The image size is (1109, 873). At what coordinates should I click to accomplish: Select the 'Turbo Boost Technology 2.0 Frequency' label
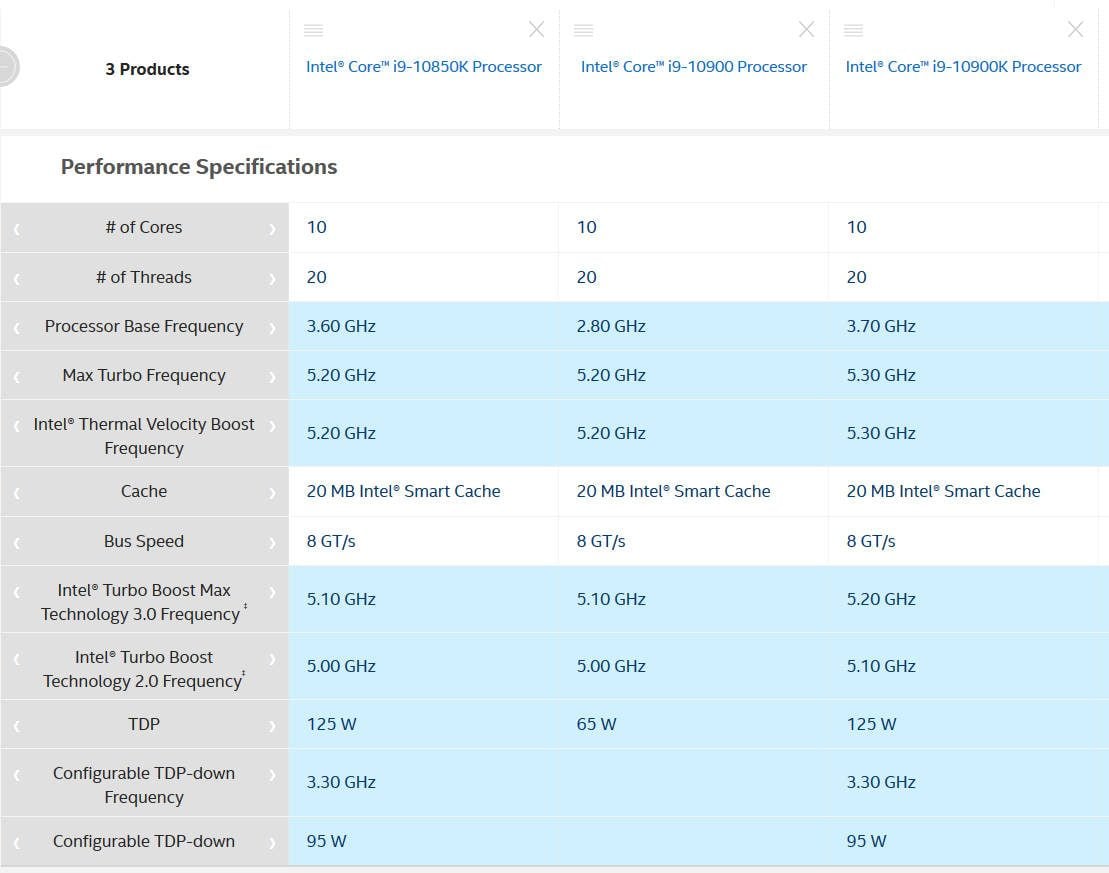(x=144, y=669)
